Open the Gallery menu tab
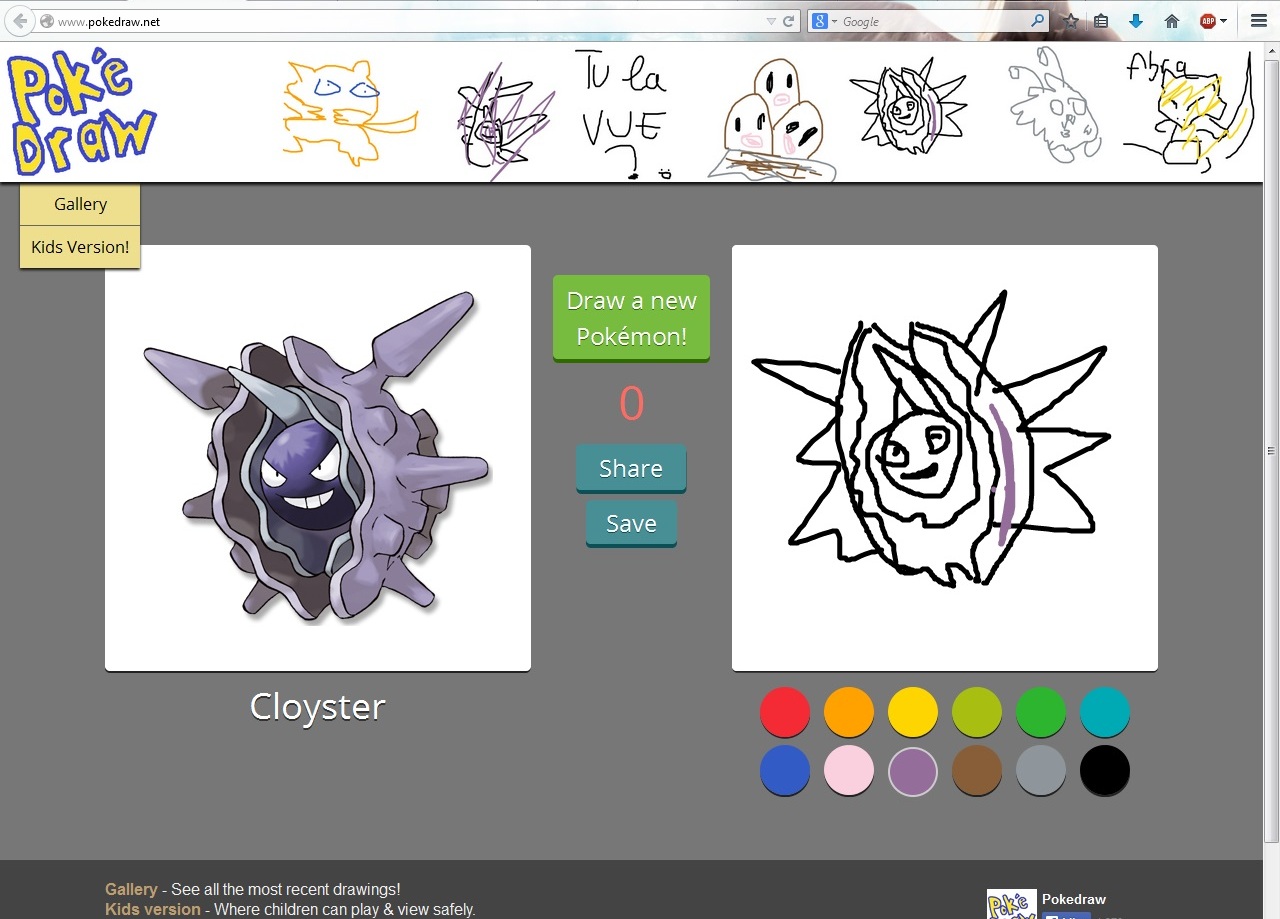This screenshot has width=1280, height=919. (x=80, y=204)
